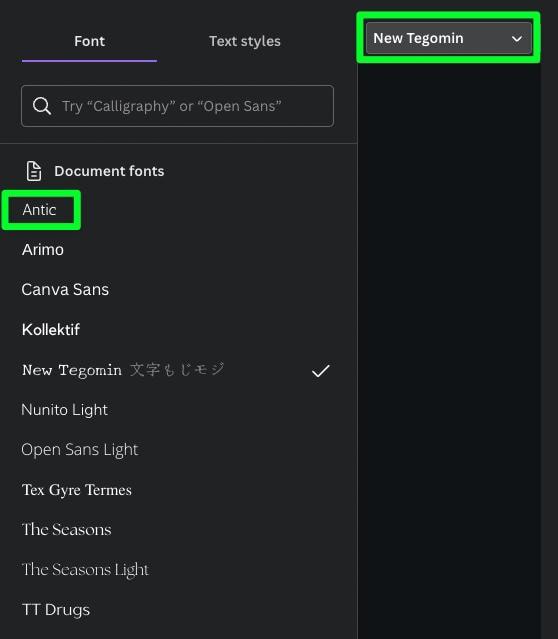This screenshot has height=639, width=558.
Task: Click the Document fonts page icon
Action: coord(34,171)
